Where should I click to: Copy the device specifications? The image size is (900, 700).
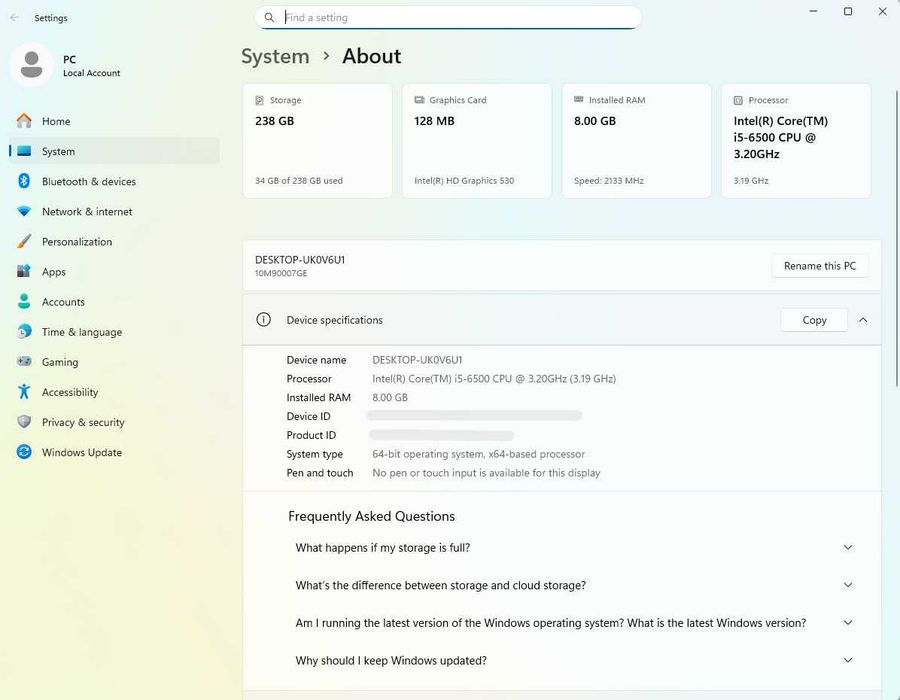coord(814,320)
